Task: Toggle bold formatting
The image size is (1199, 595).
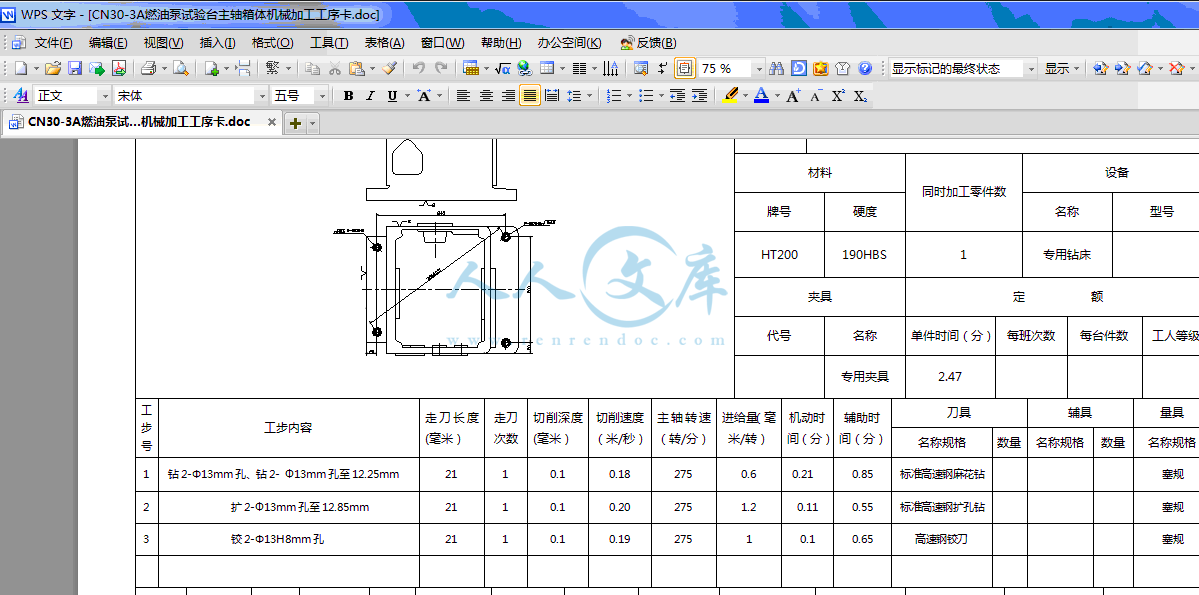Action: (349, 96)
